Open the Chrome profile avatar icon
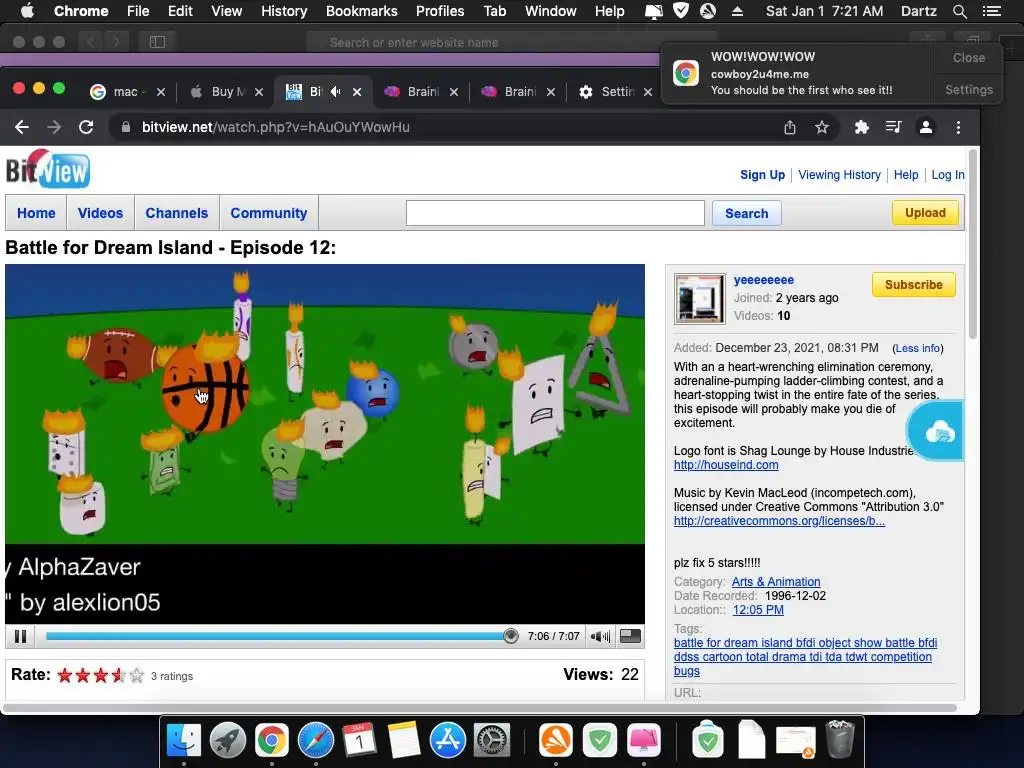 click(x=925, y=127)
